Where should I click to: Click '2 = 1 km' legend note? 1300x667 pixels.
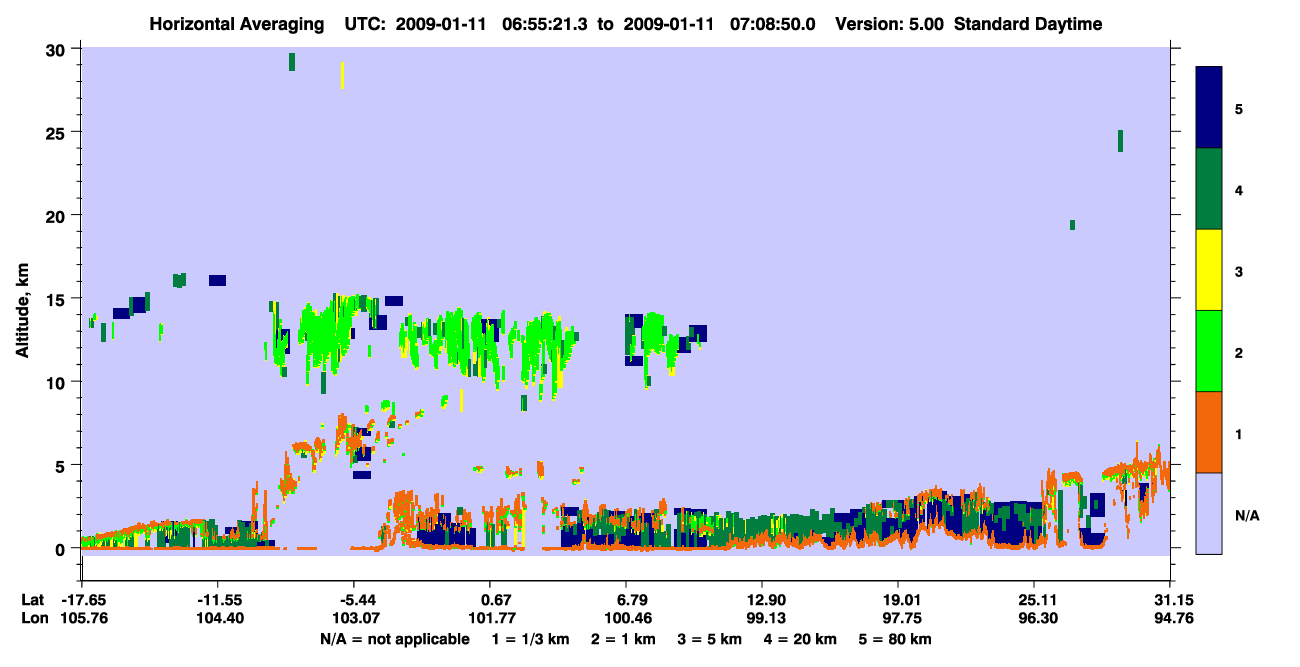click(626, 639)
